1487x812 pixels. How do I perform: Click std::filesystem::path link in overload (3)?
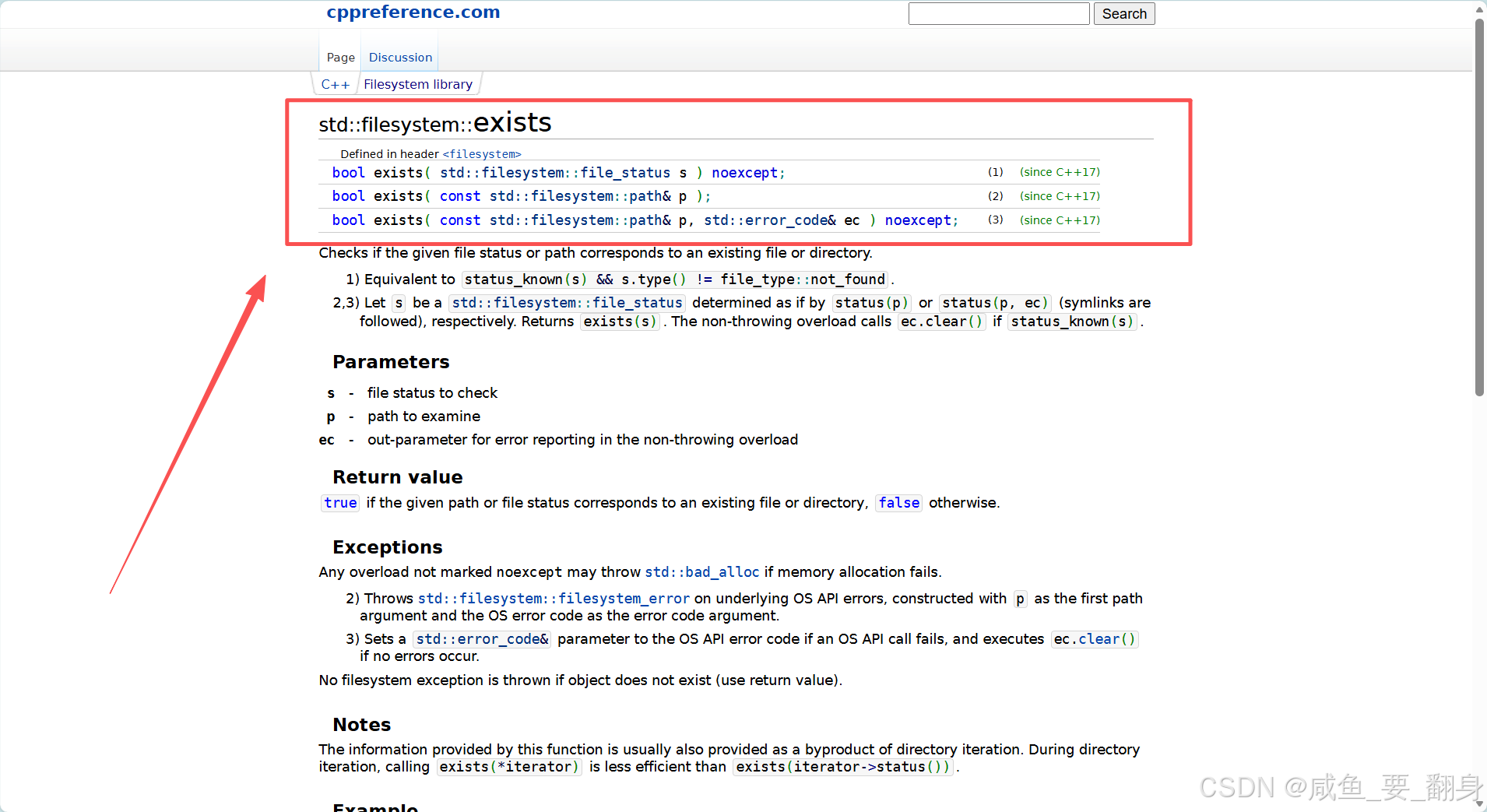click(580, 220)
